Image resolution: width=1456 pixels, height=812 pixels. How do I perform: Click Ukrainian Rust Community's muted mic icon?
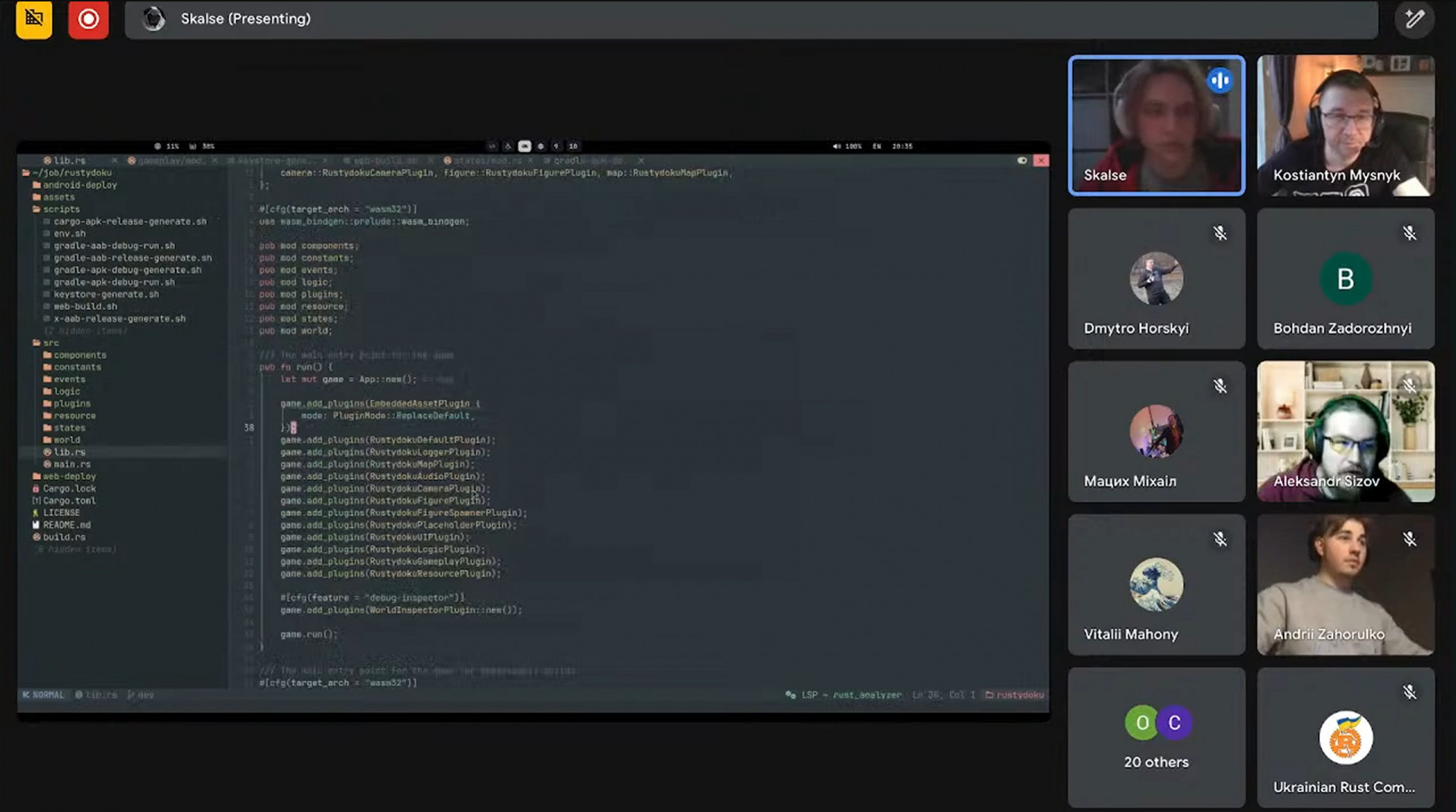click(x=1409, y=692)
